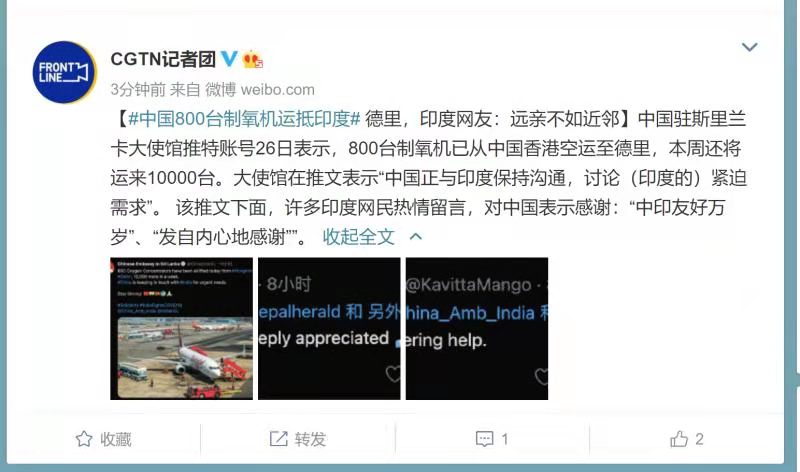Open hashtag #中国800台制氧机运抵印度#
800x472 pixels.
pyautogui.click(x=244, y=119)
